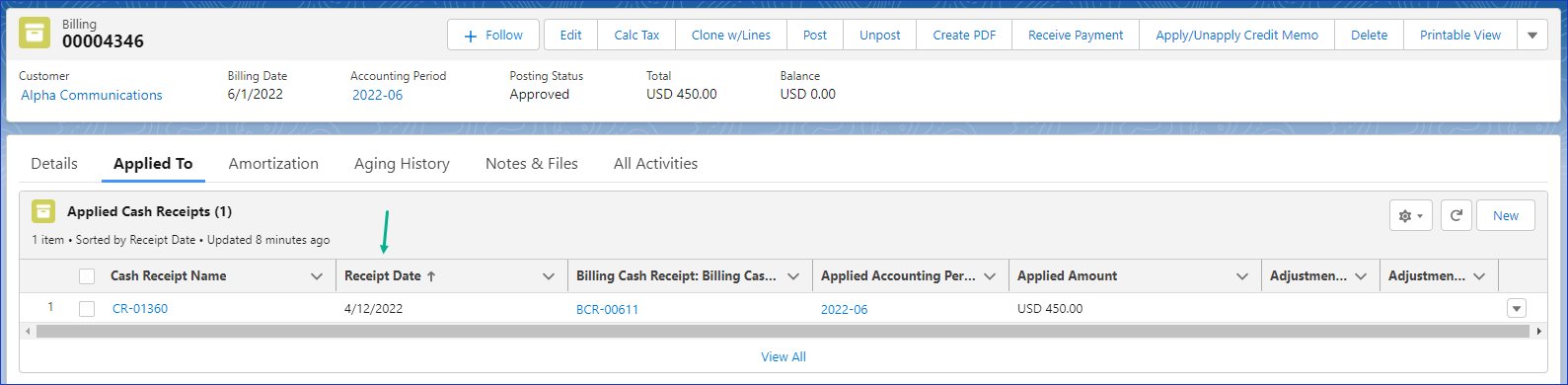The image size is (1568, 385).
Task: Open cash receipt CR-01360 link
Action: point(140,309)
